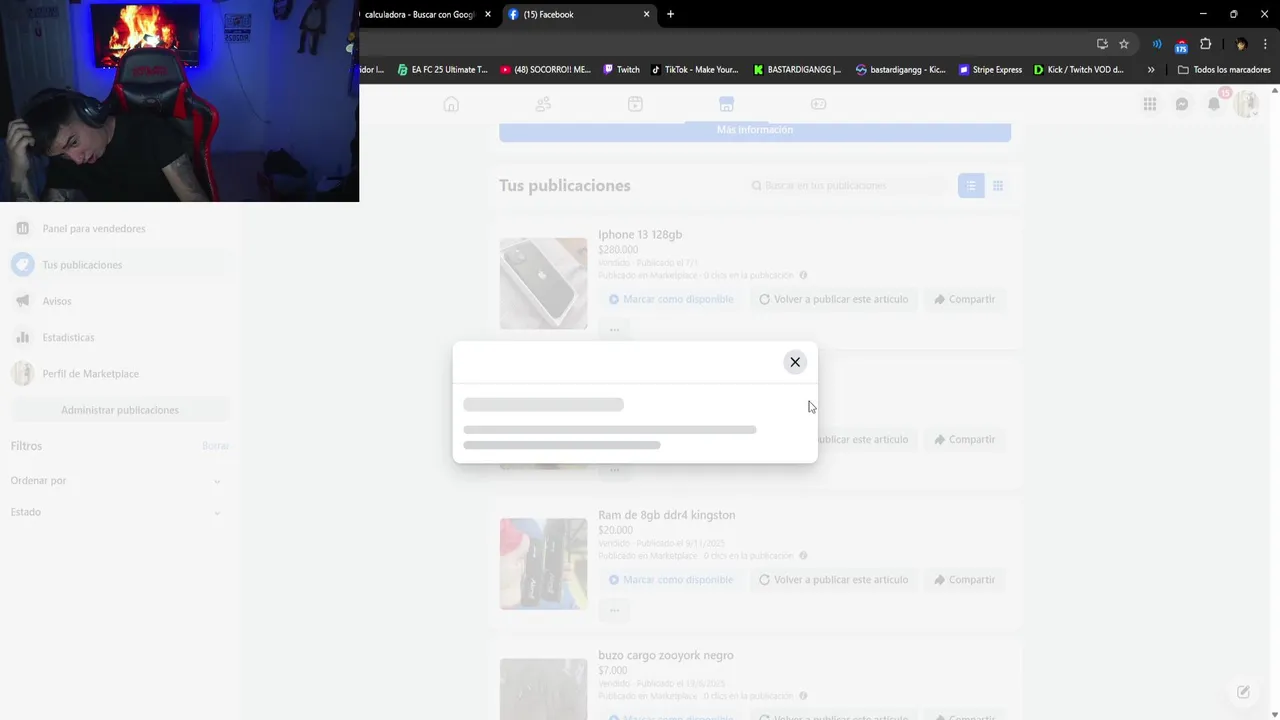Bookmark this page with the star icon
This screenshot has height=720, width=1280.
(x=1124, y=44)
